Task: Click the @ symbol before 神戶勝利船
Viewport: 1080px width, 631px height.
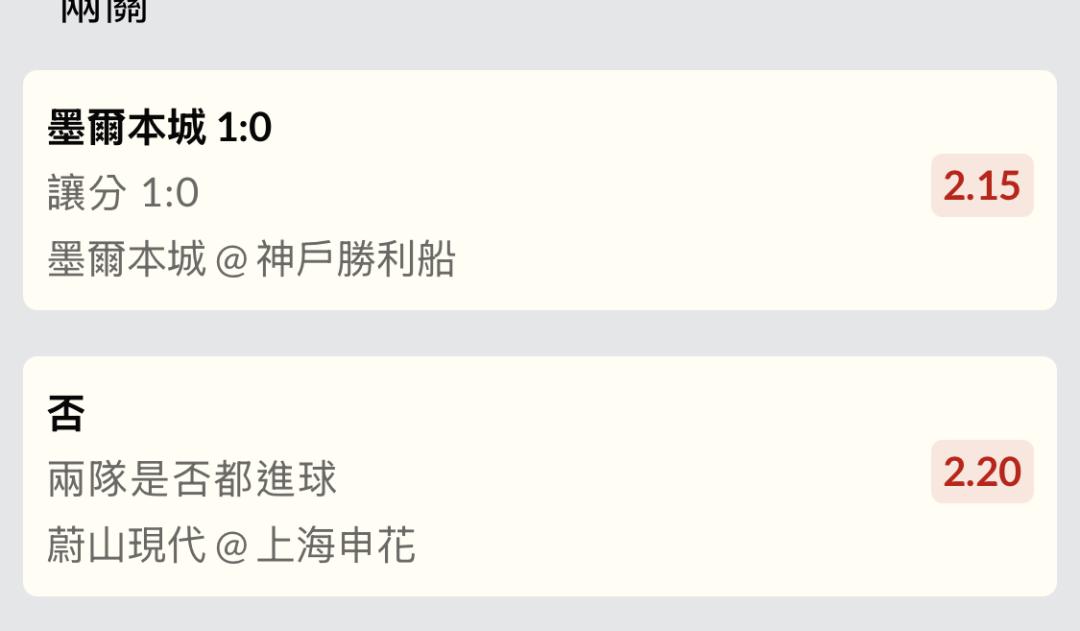Action: tap(231, 261)
